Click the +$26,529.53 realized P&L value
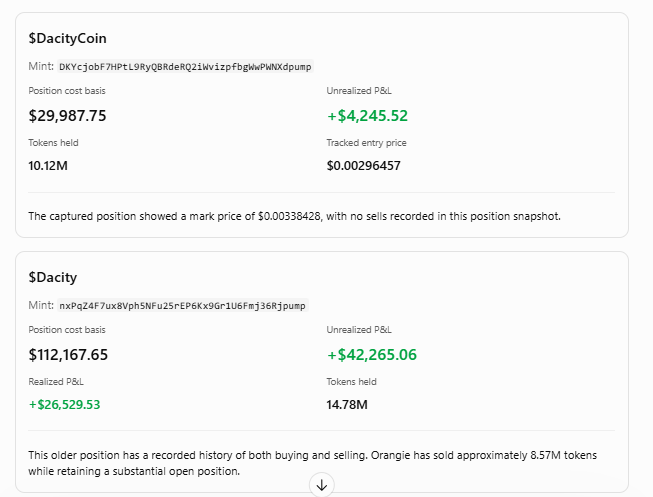 point(64,405)
